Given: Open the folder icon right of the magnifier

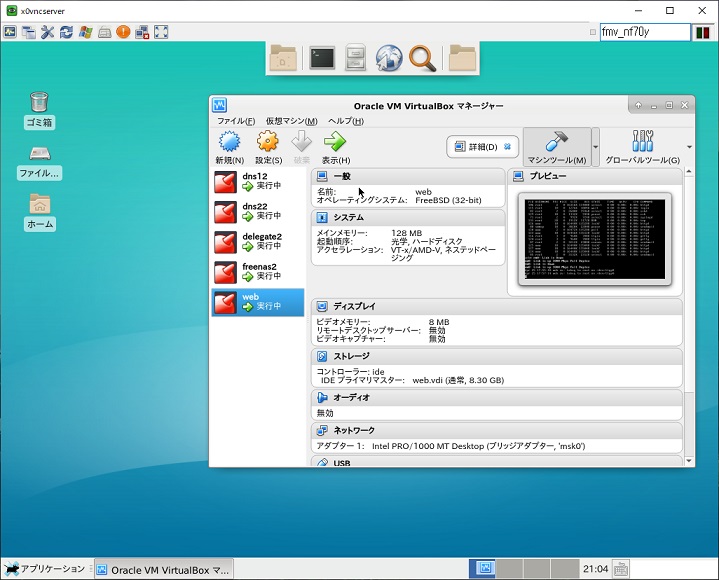Looking at the screenshot, I should (462, 58).
